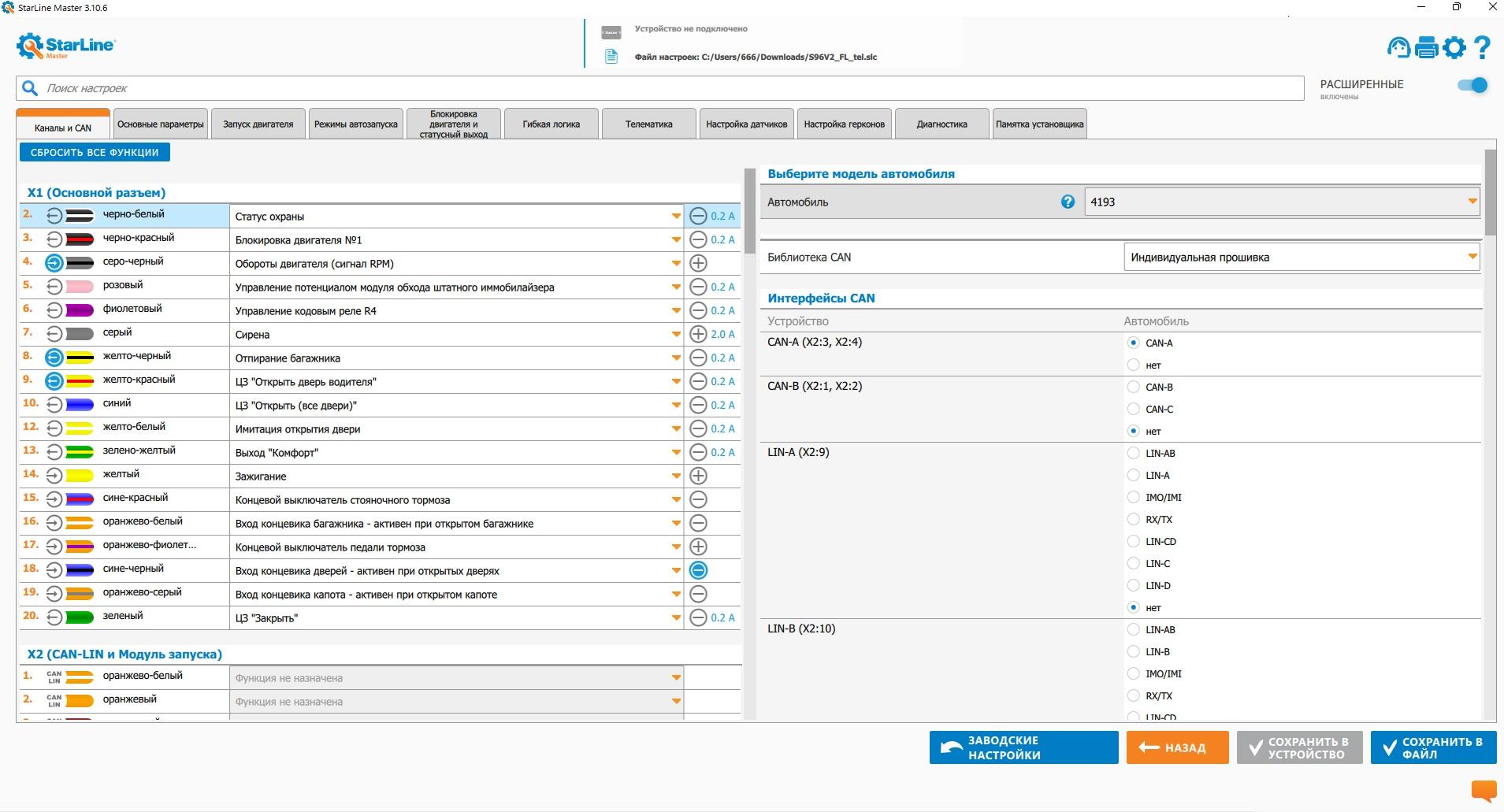Click the printer icon in header
Viewport: 1504px width, 812px height.
1427,48
